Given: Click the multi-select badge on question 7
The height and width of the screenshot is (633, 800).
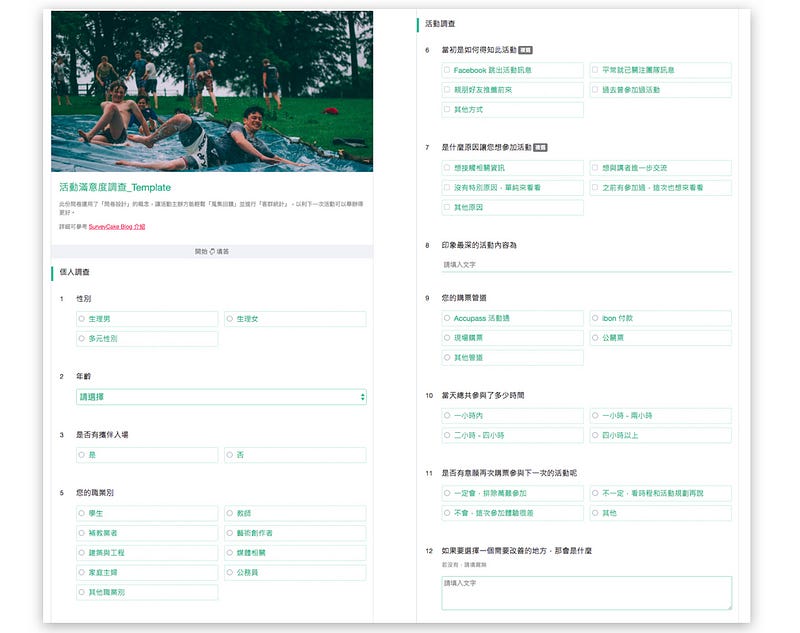Looking at the screenshot, I should (x=540, y=147).
